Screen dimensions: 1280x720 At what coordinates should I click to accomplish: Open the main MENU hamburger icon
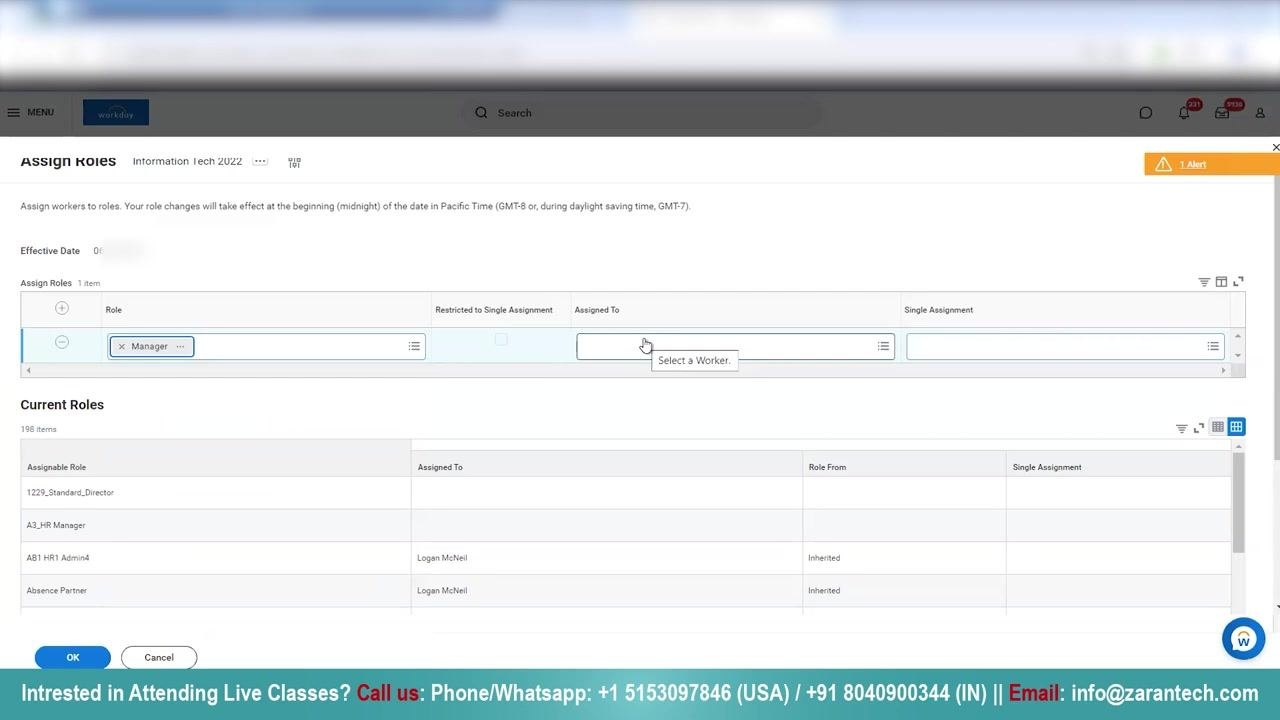click(x=13, y=113)
